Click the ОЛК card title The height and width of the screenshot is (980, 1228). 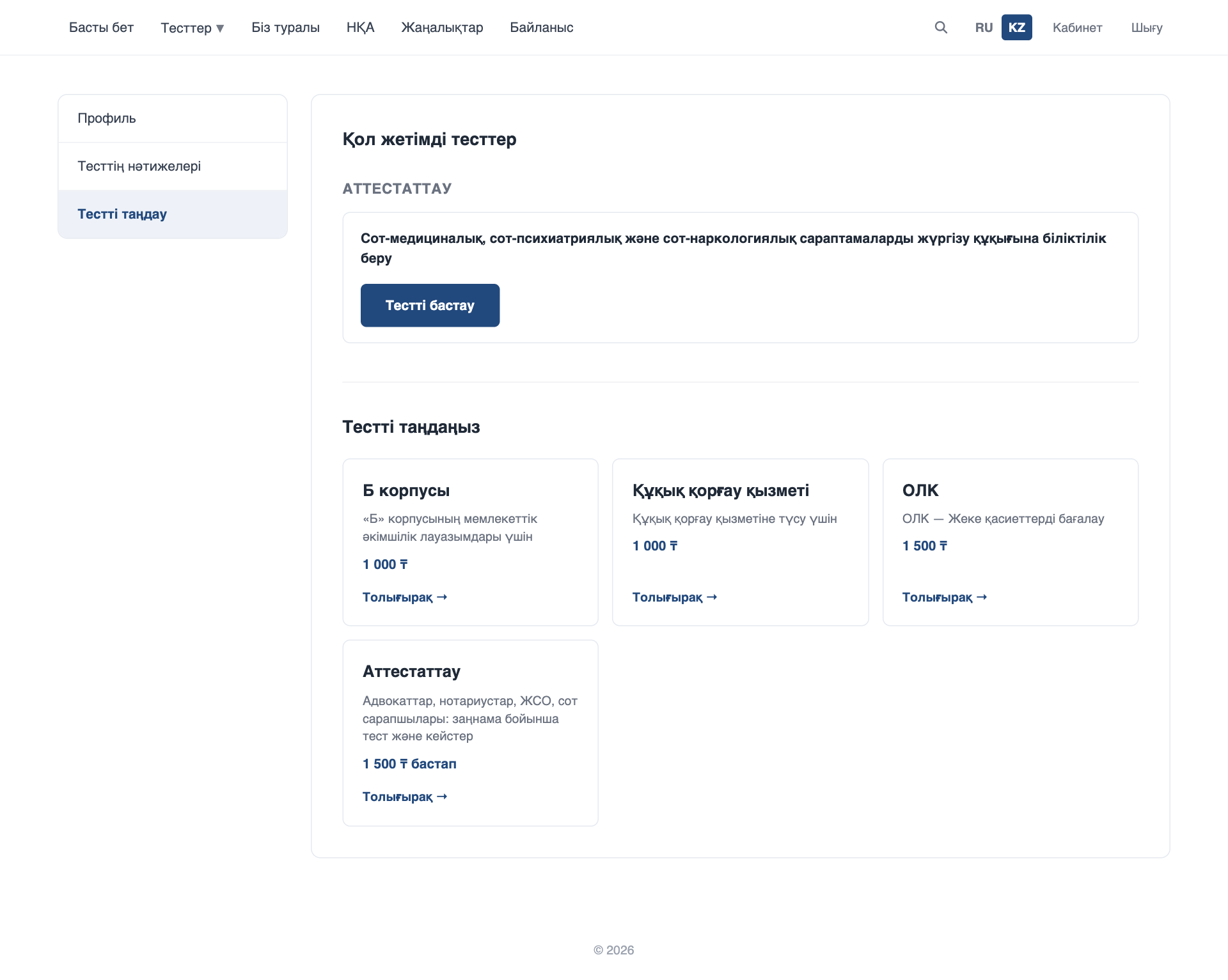click(920, 490)
